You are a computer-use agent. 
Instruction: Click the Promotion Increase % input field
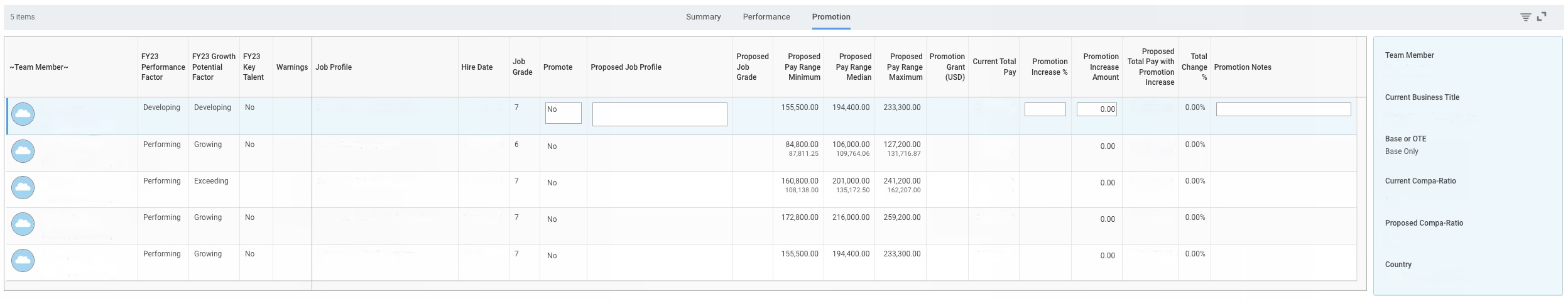coord(1045,109)
